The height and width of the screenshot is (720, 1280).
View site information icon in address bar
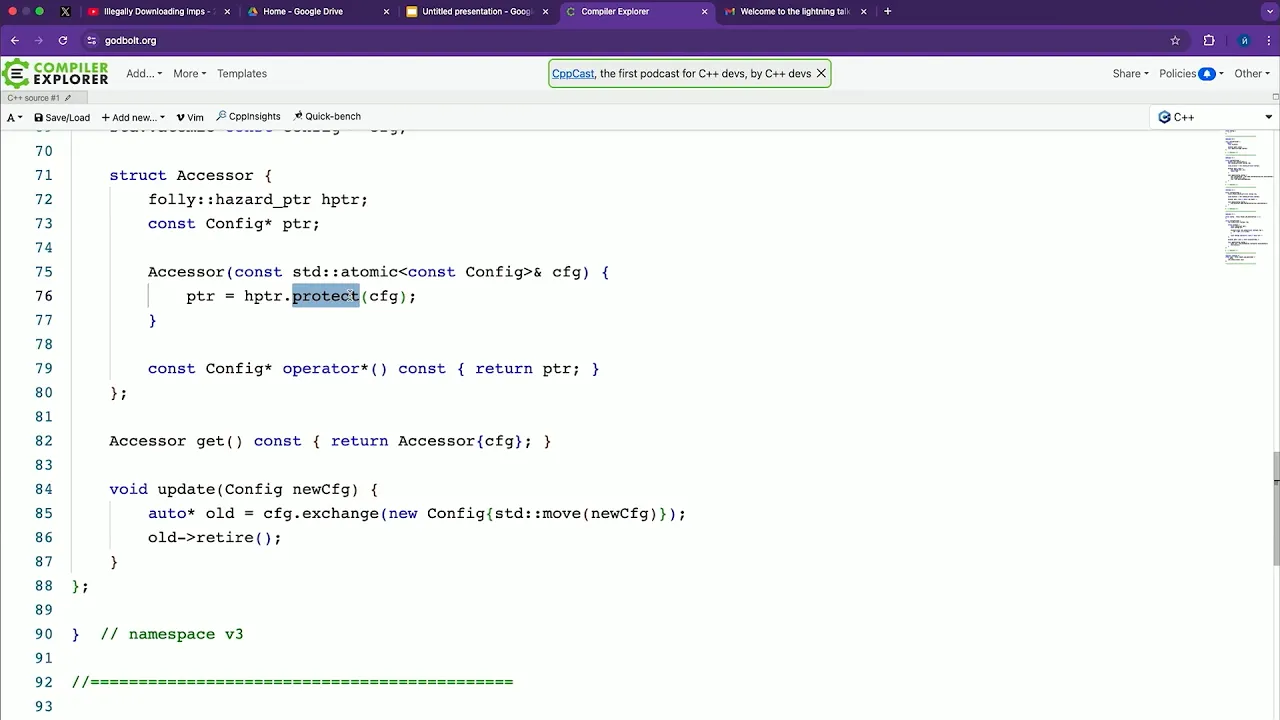pos(91,41)
